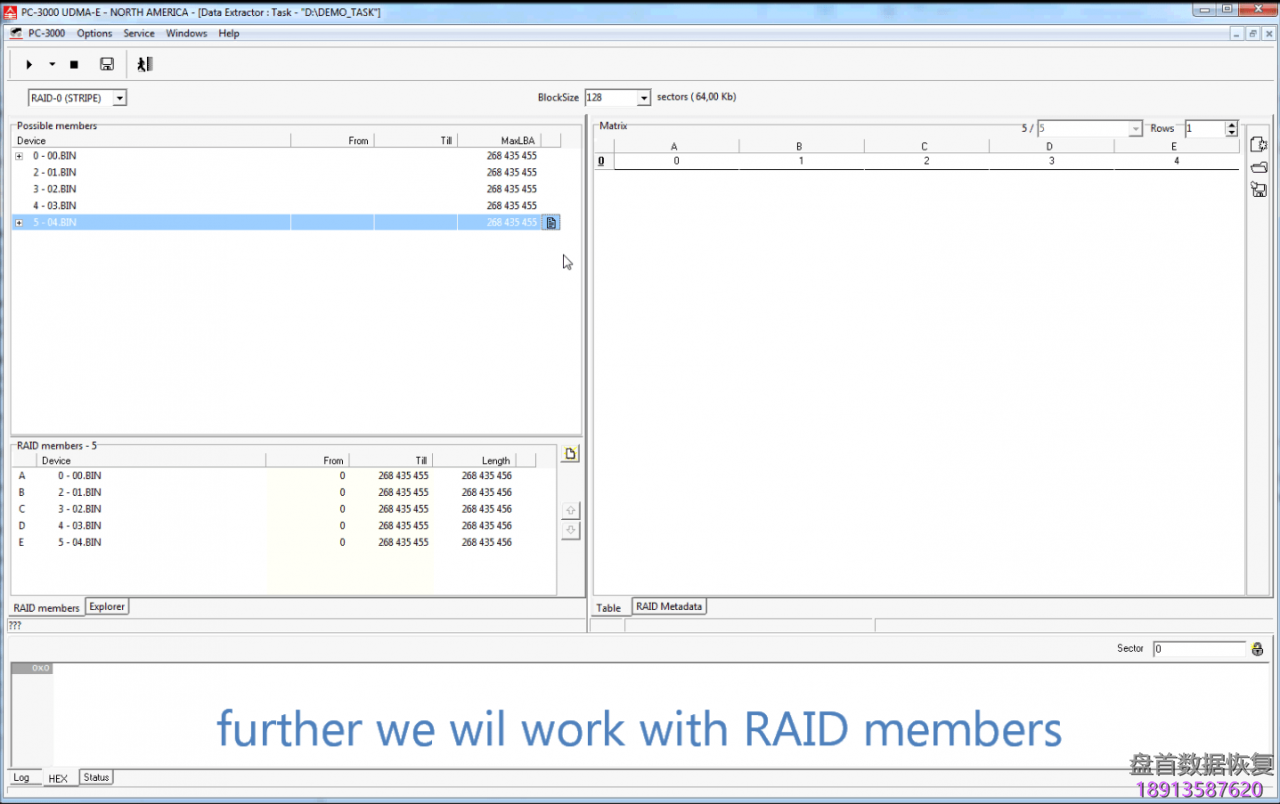This screenshot has width=1280, height=804.
Task: Open the RAID-0 (STRIPE) type dropdown
Action: (x=119, y=97)
